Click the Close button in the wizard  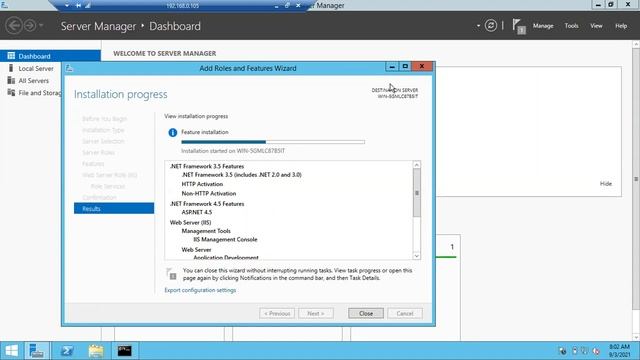click(366, 313)
